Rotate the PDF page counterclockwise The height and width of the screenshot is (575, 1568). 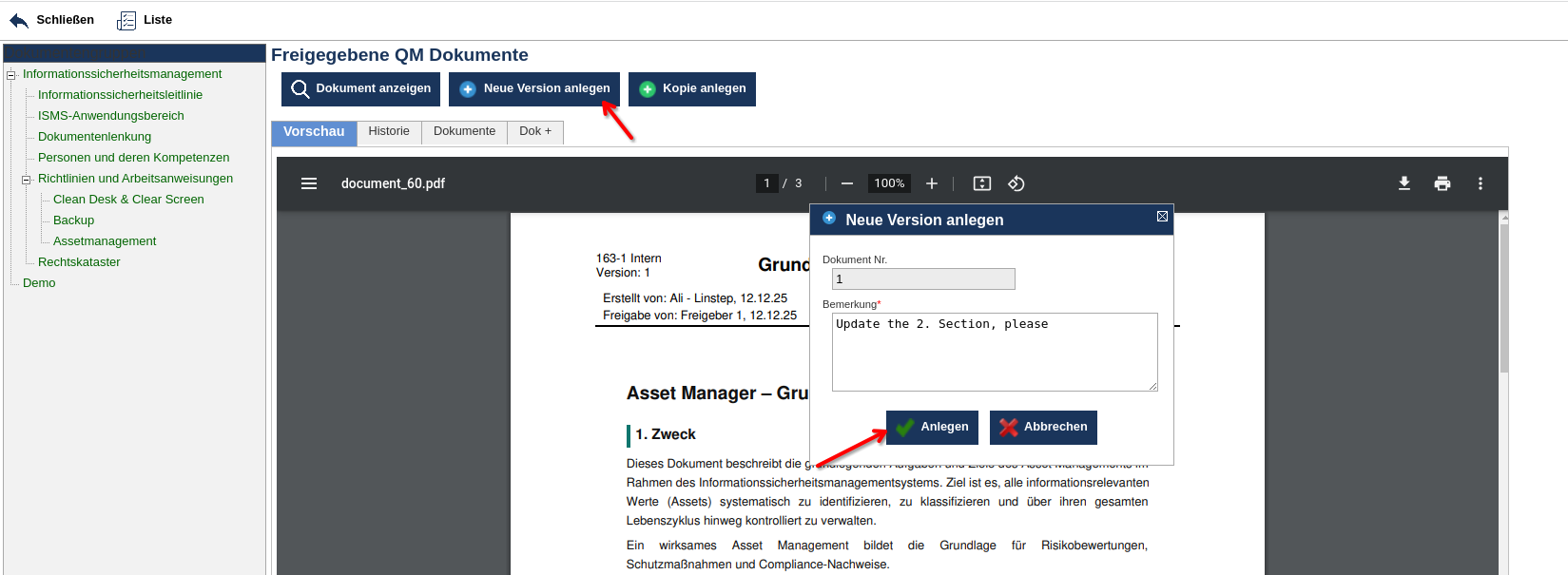point(1016,183)
